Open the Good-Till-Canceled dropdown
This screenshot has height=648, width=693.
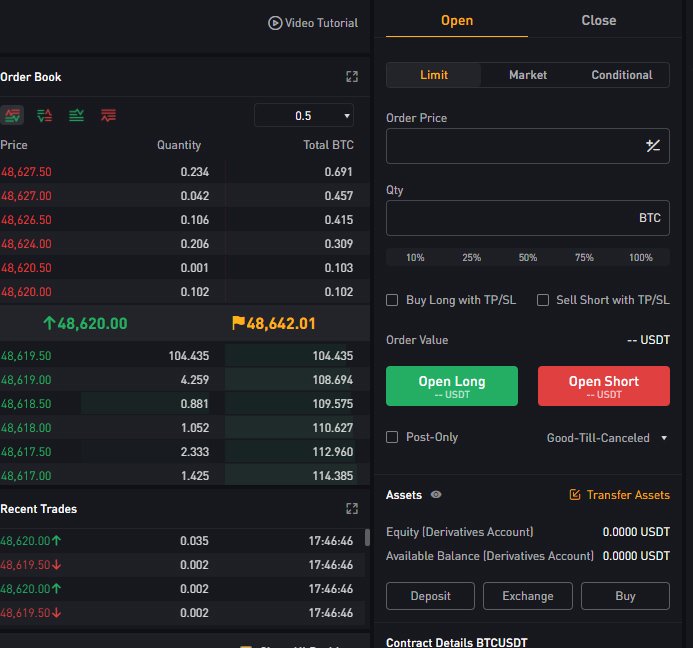tap(607, 438)
